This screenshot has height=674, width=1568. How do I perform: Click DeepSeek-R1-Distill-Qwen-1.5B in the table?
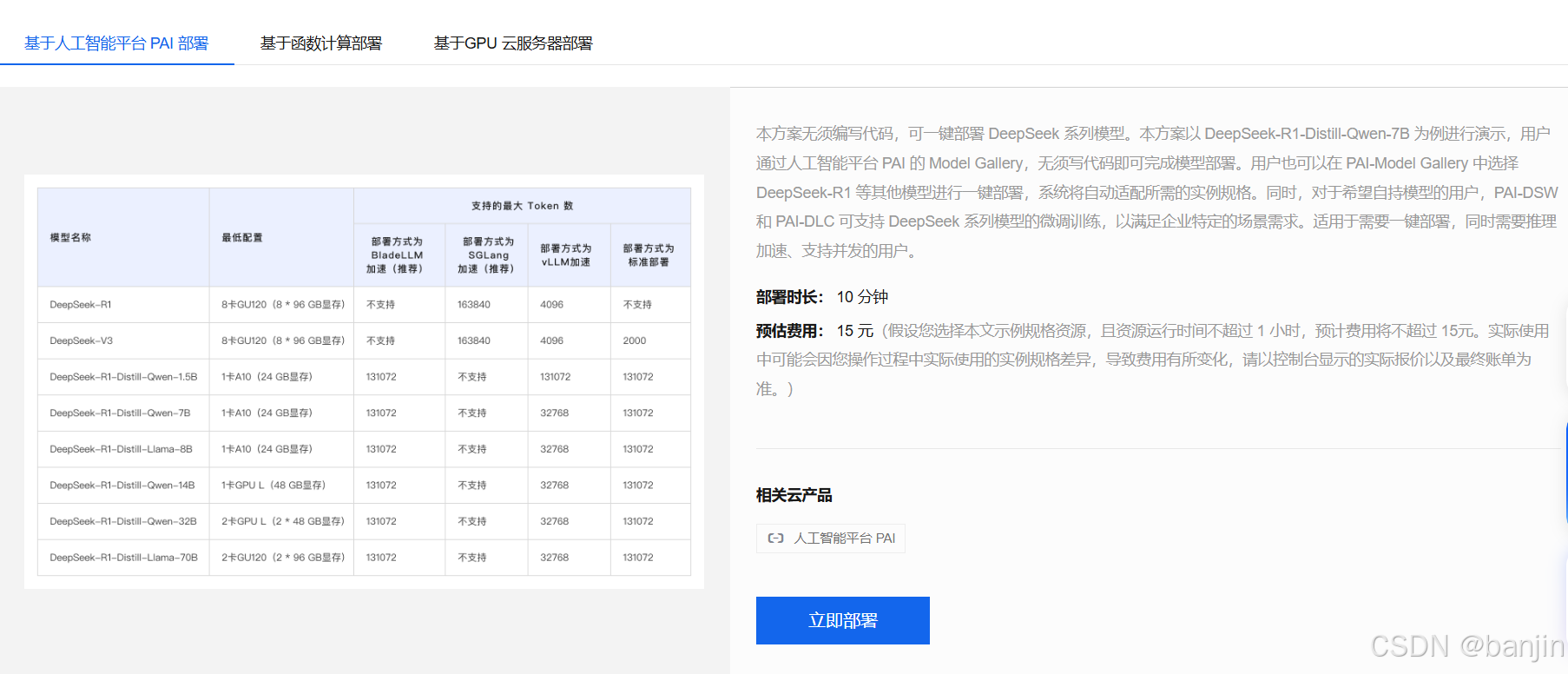click(123, 377)
